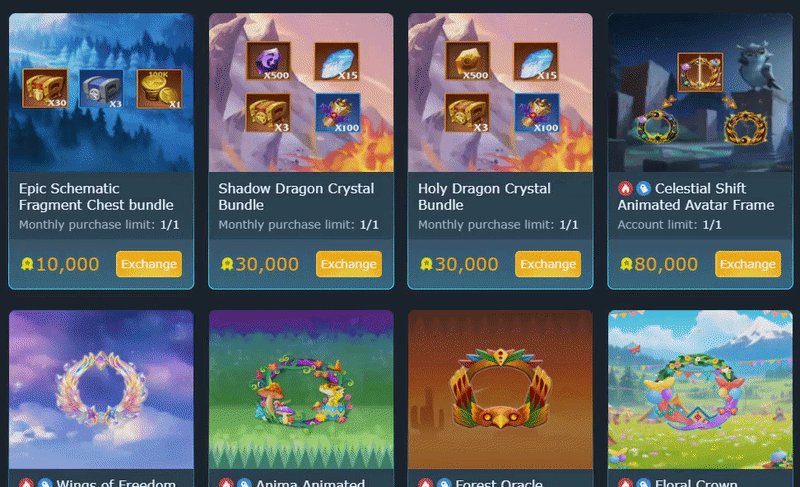800x487 pixels.
Task: Exchange the Holy Dragon Crystal Bundle
Action: tap(548, 264)
